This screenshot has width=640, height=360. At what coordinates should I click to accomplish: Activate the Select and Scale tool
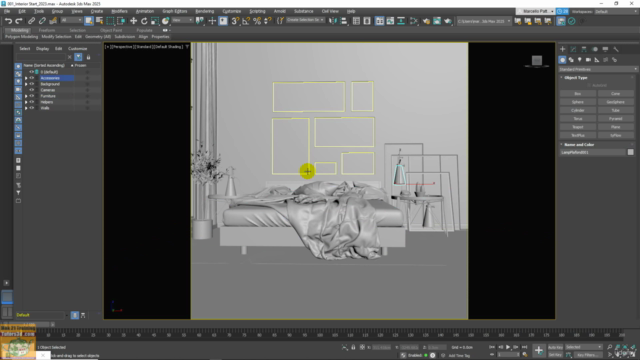[155, 21]
